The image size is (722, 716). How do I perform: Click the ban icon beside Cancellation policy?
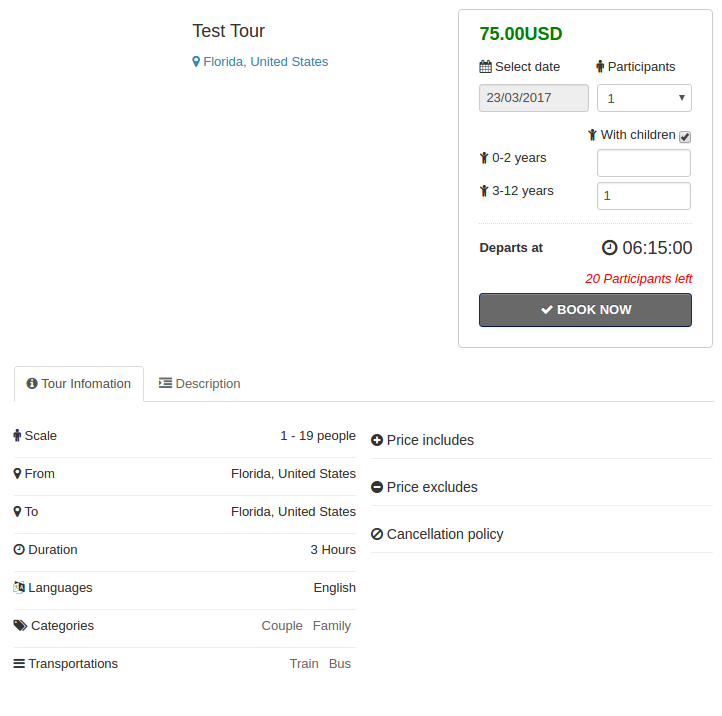[377, 534]
